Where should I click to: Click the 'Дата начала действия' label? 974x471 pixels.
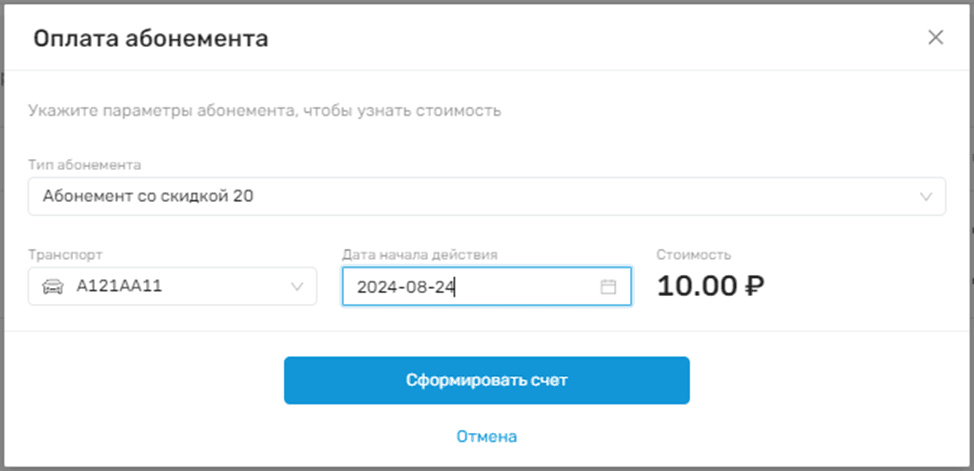click(420, 255)
